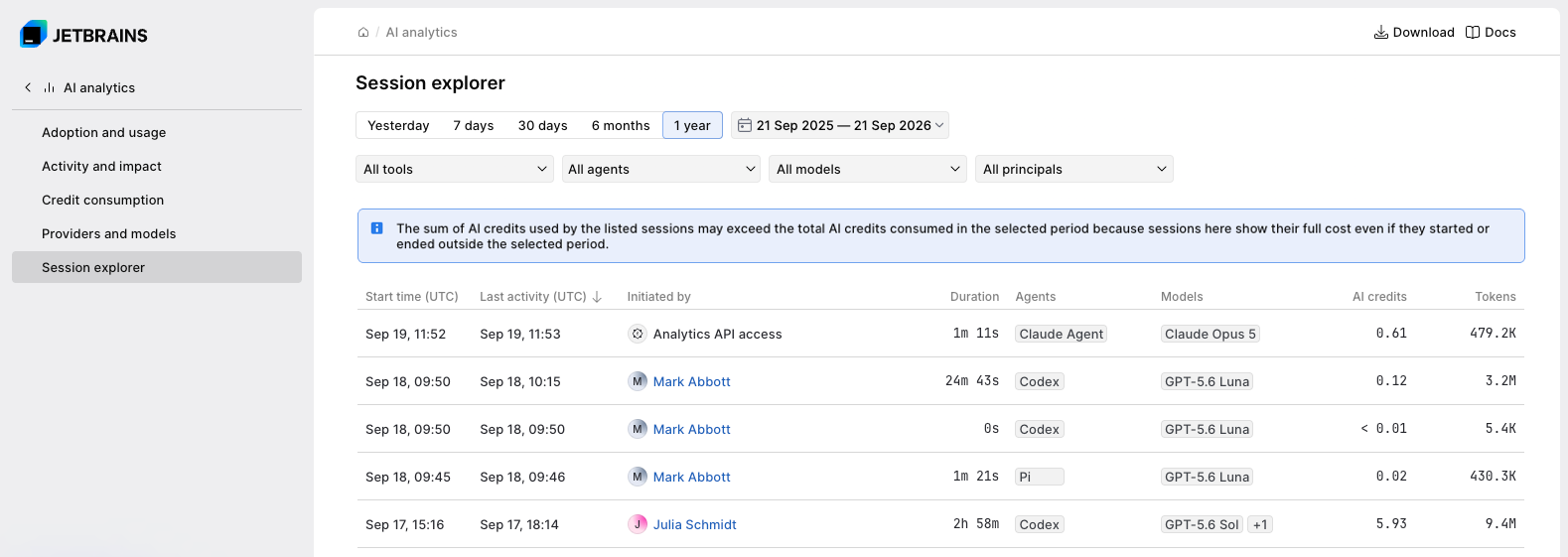Click Codex tag in Julia Schmidt row
Image resolution: width=1568 pixels, height=557 pixels.
coord(1040,524)
